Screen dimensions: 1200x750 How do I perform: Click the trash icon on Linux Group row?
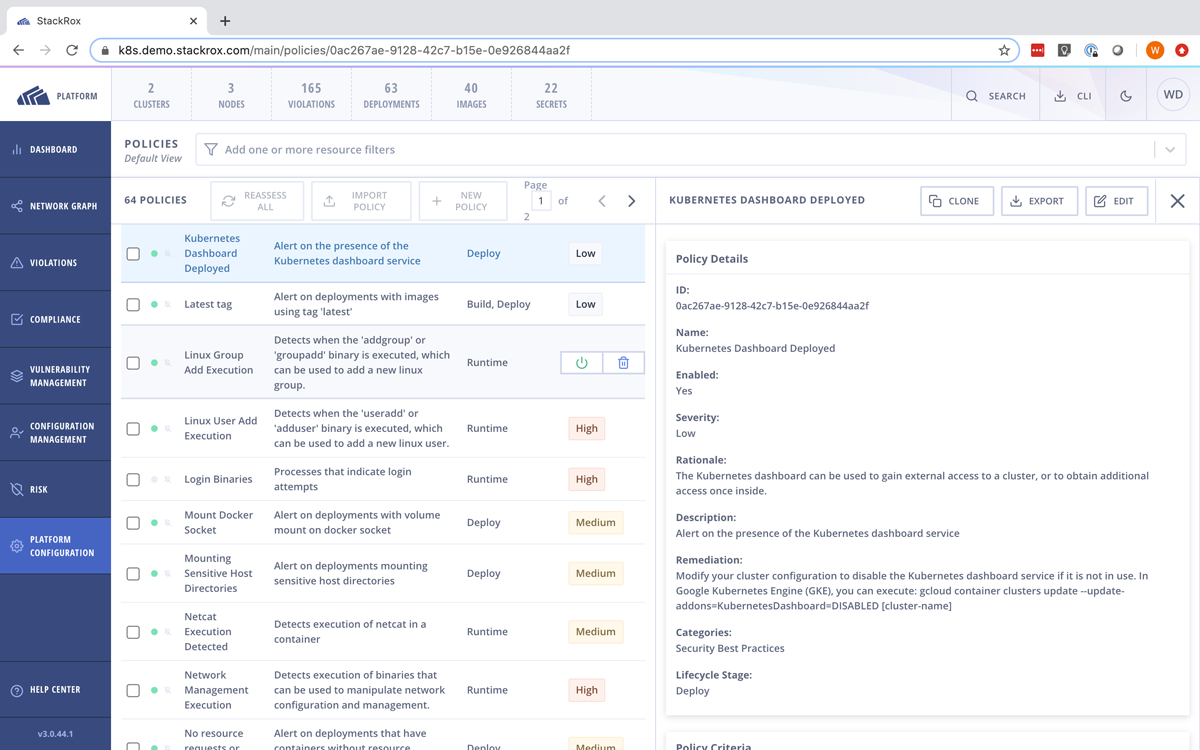click(x=623, y=363)
